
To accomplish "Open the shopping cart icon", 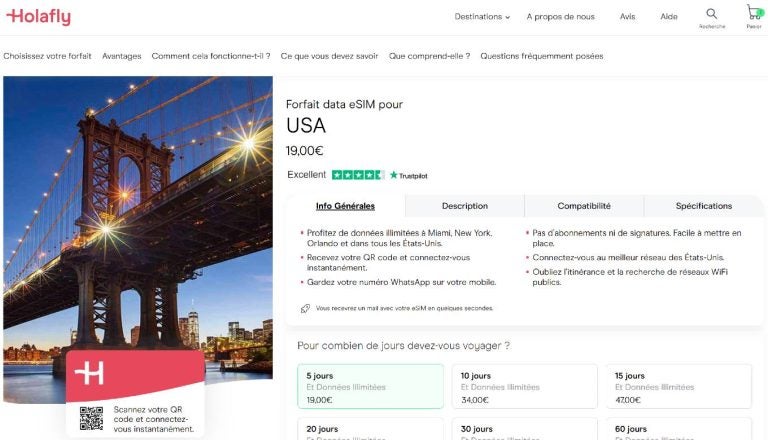I will click(x=753, y=14).
